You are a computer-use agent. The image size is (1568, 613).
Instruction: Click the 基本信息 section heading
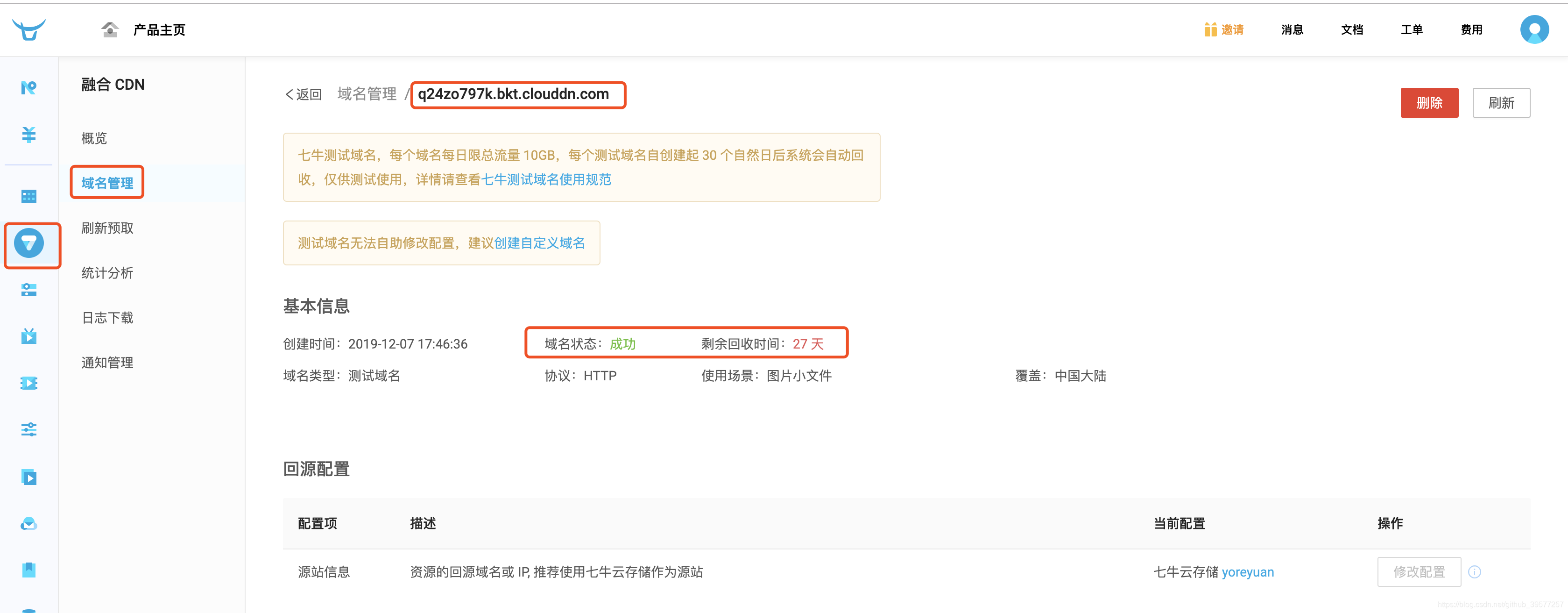click(316, 306)
